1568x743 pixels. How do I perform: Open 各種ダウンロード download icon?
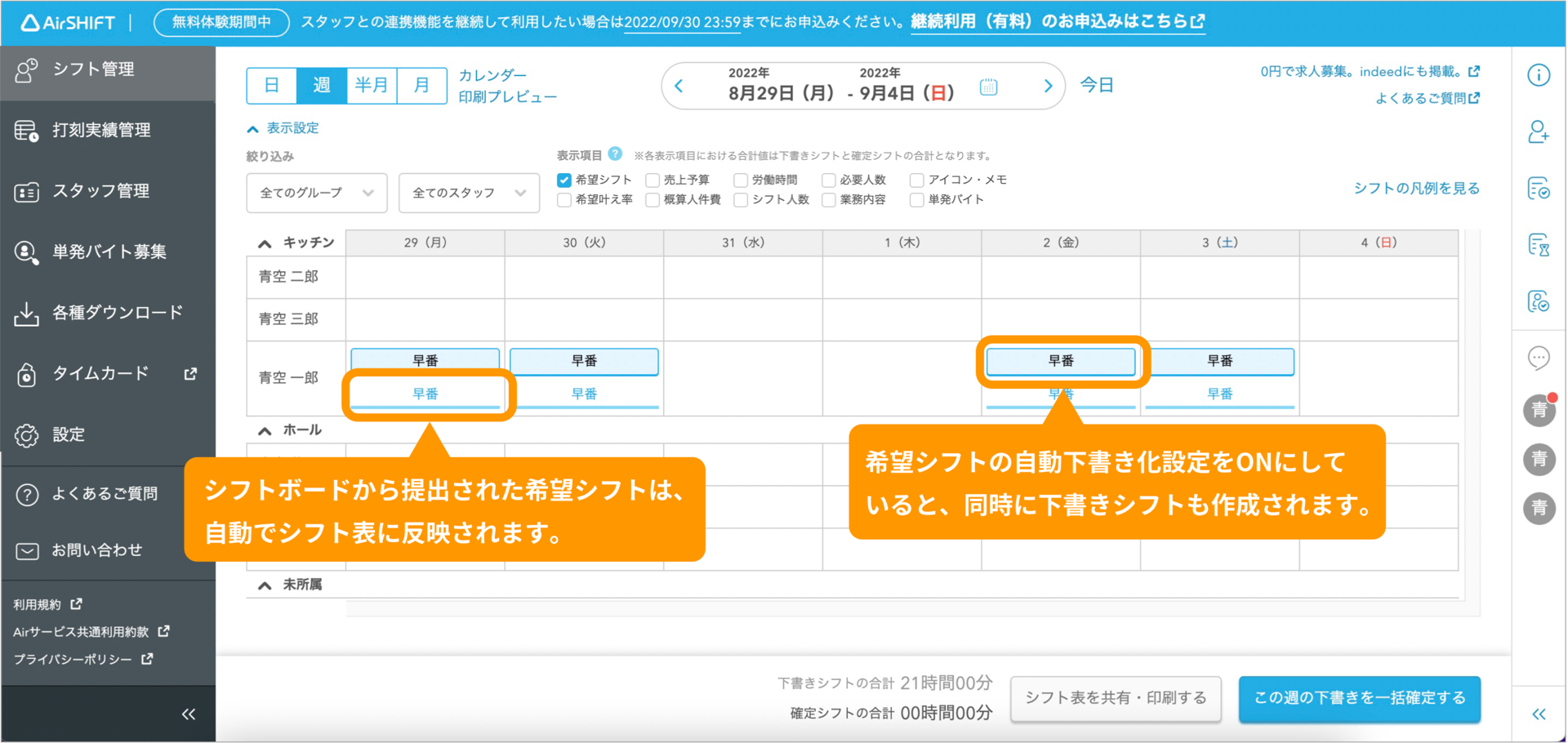(27, 314)
